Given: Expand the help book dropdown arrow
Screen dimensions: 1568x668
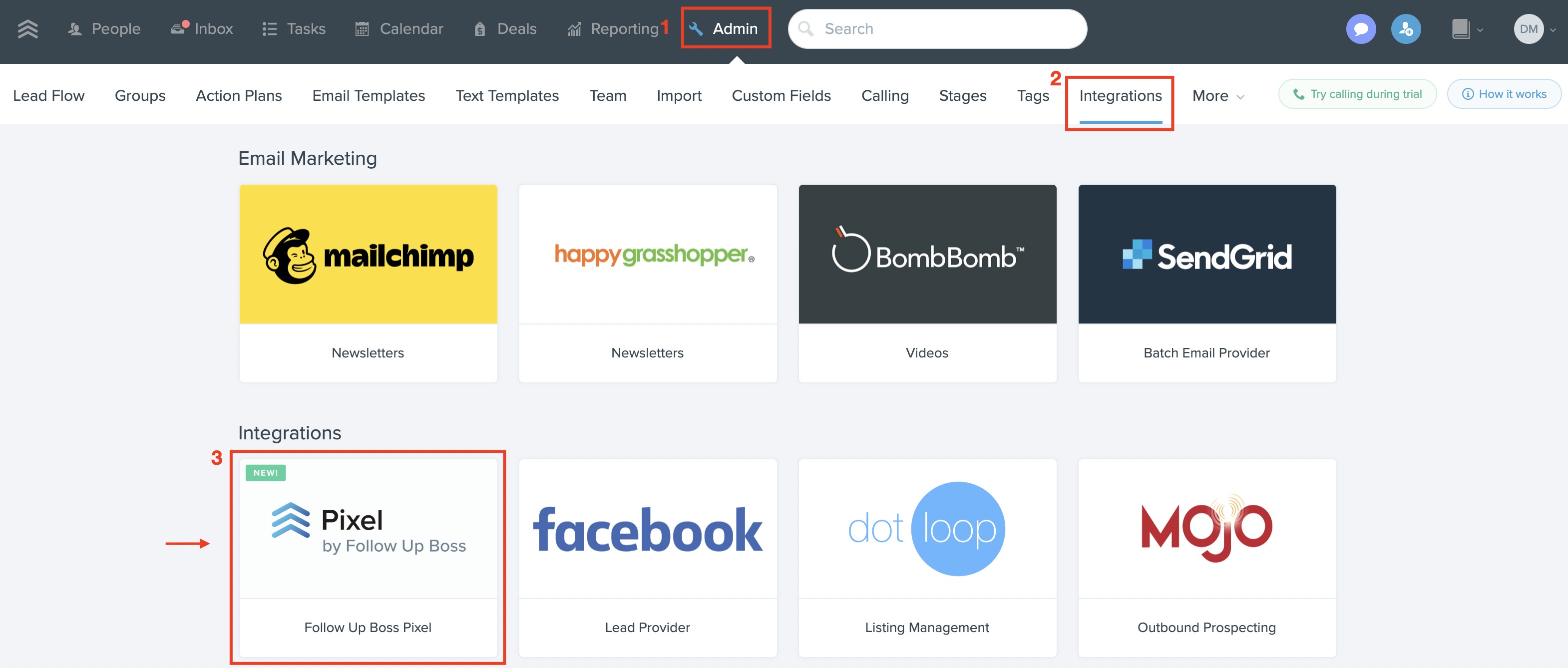Looking at the screenshot, I should pyautogui.click(x=1480, y=30).
